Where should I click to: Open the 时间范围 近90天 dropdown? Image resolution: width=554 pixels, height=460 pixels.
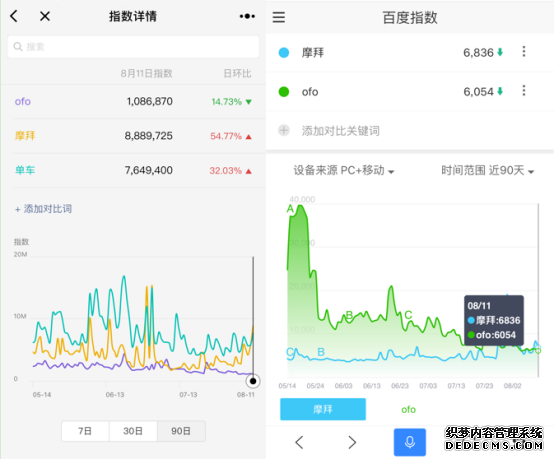pyautogui.click(x=488, y=170)
